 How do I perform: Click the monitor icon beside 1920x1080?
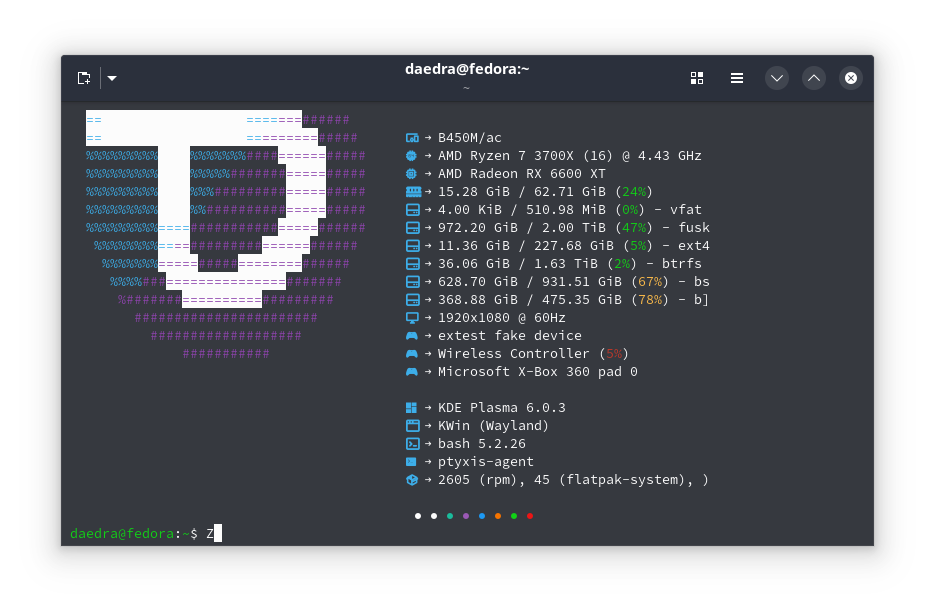pyautogui.click(x=412, y=318)
